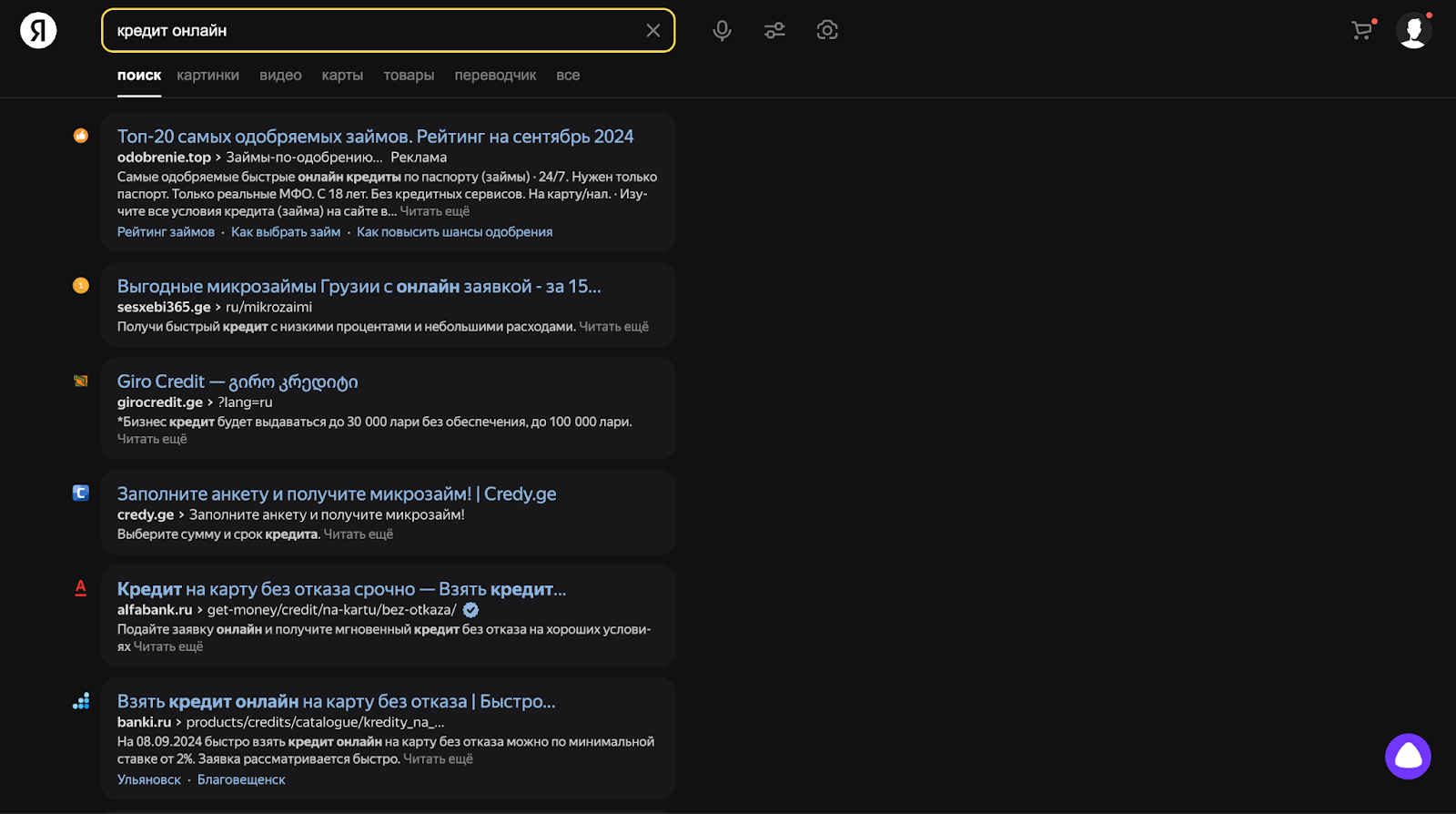This screenshot has width=1456, height=814.
Task: Expand 'Читать ещё' in the alfabank.ru snippet
Action: 168,646
